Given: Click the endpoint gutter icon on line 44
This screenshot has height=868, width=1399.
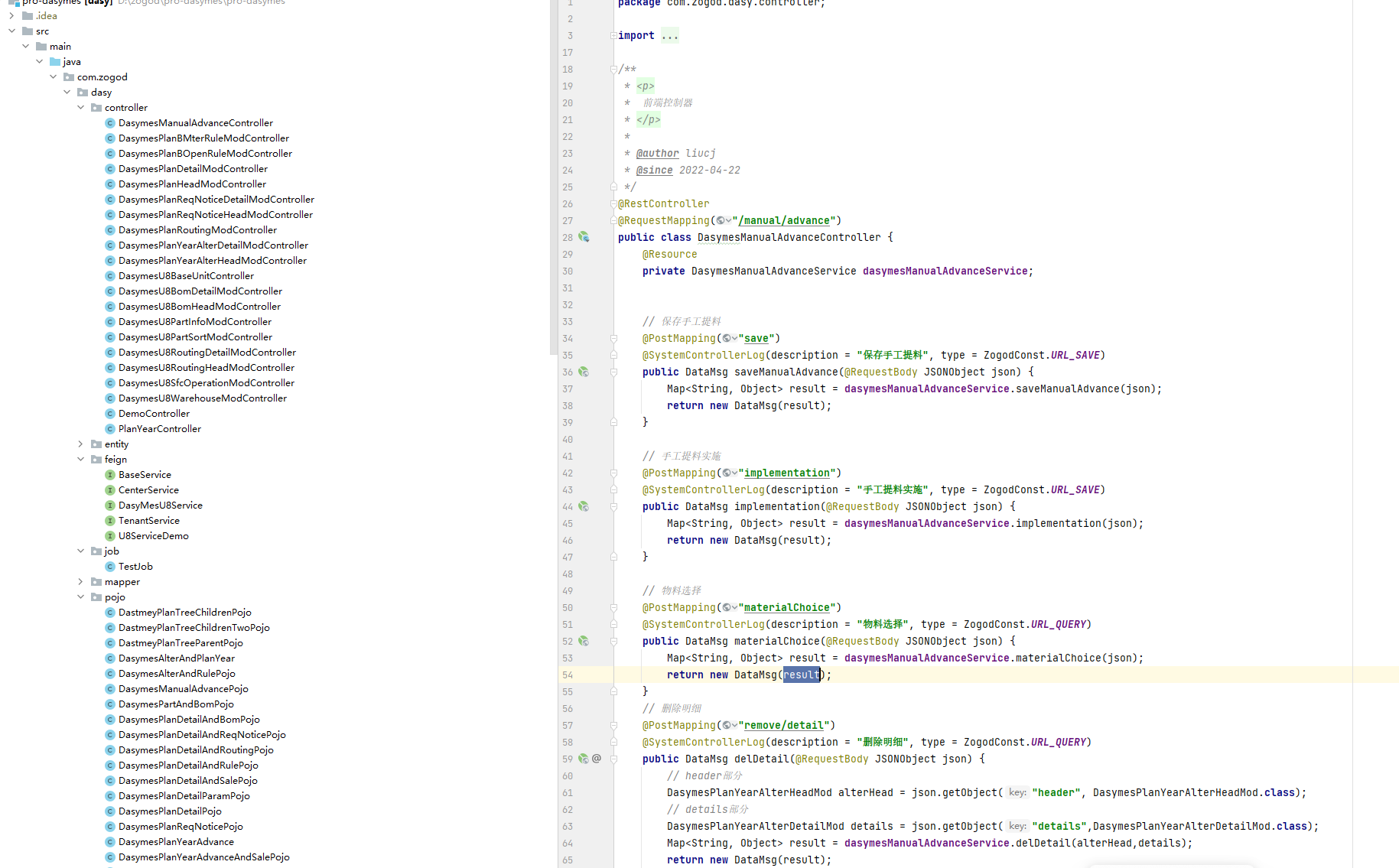Looking at the screenshot, I should [x=584, y=506].
